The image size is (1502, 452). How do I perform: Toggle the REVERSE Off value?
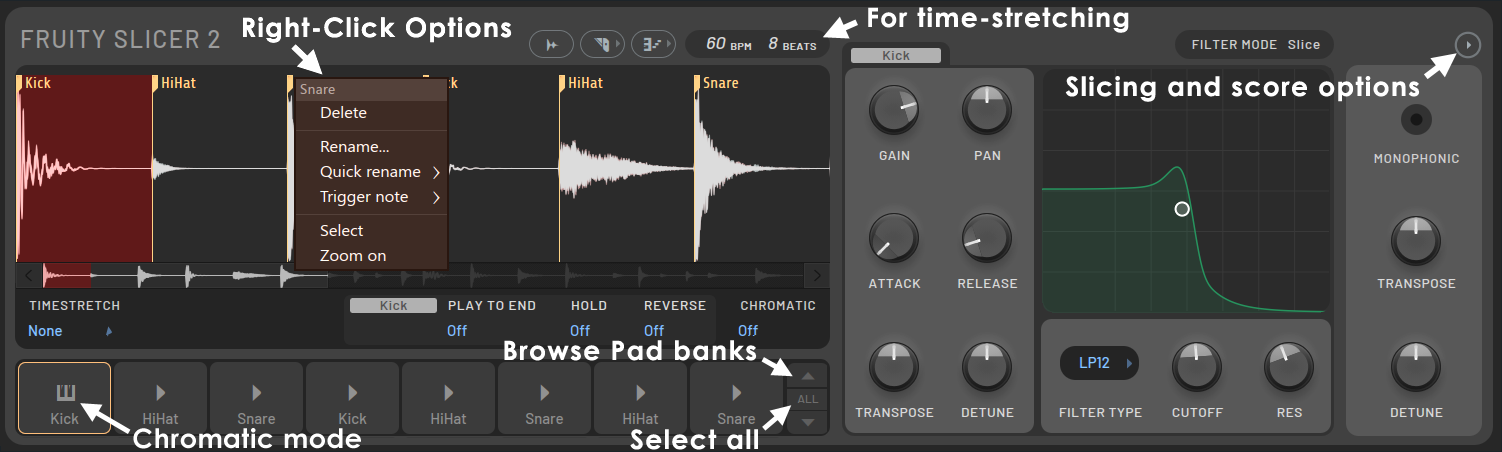pos(654,331)
